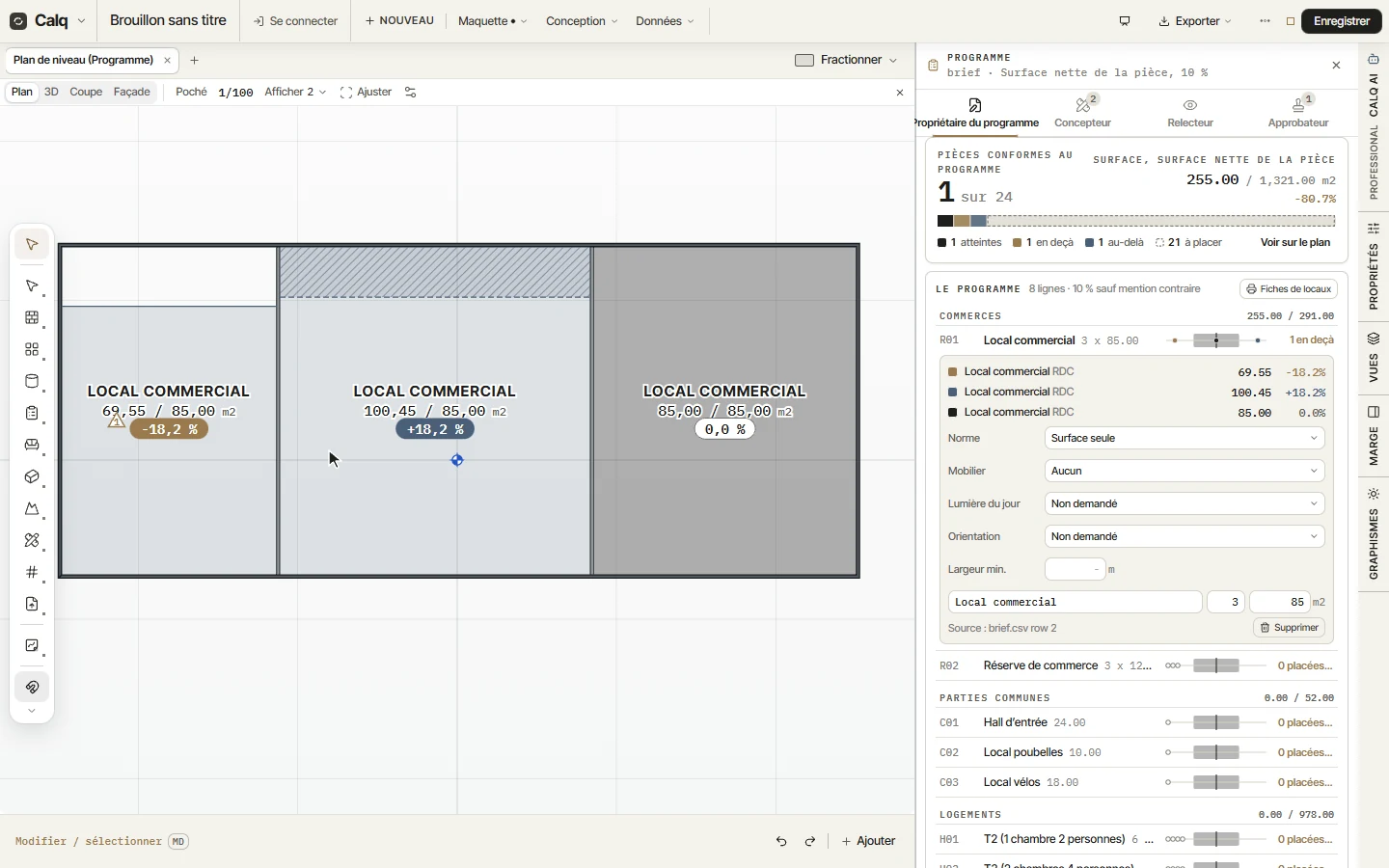Choose the wall brick tool icon

click(x=32, y=317)
